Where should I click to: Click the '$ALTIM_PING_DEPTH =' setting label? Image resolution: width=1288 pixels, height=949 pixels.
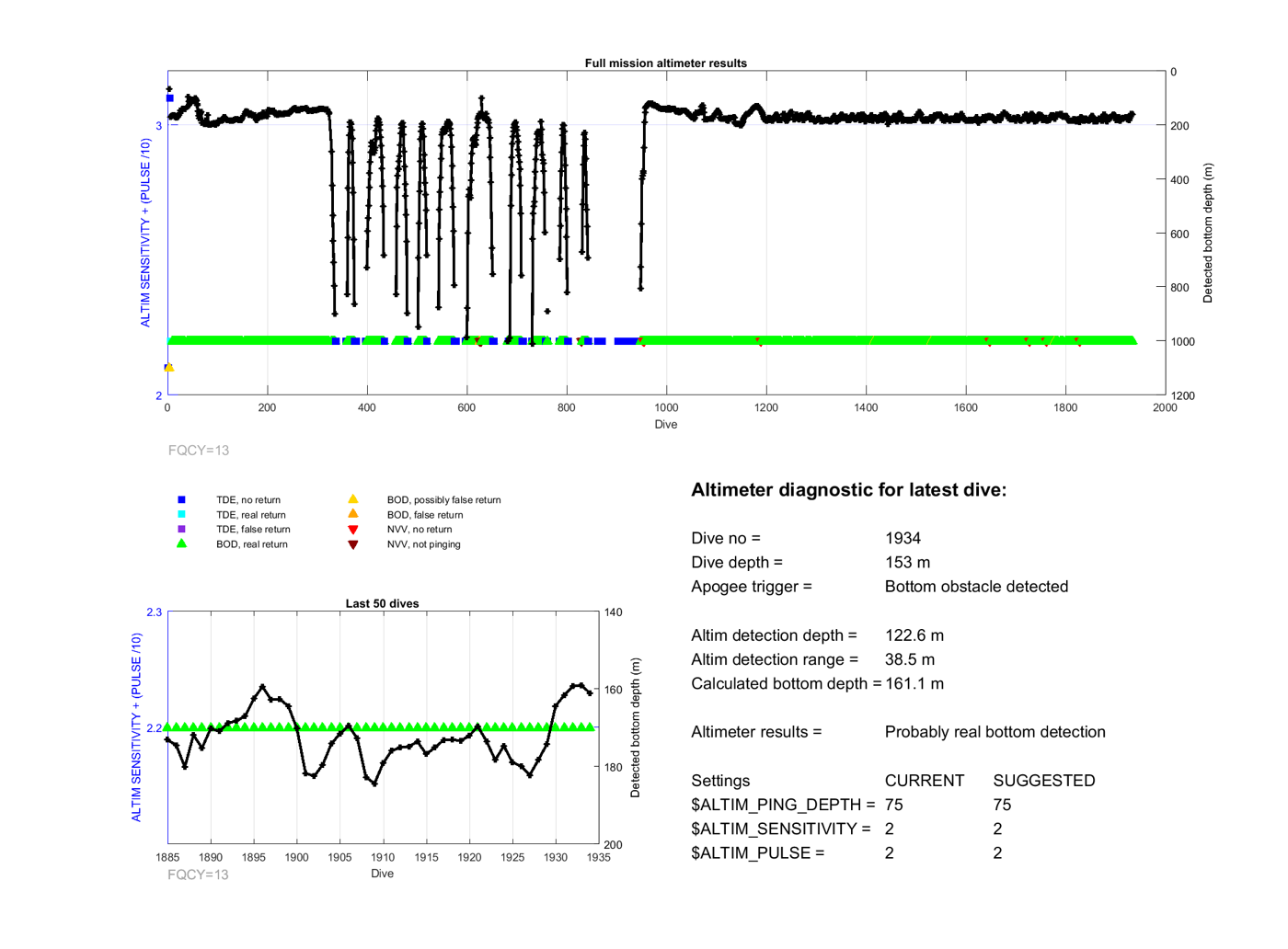click(782, 805)
